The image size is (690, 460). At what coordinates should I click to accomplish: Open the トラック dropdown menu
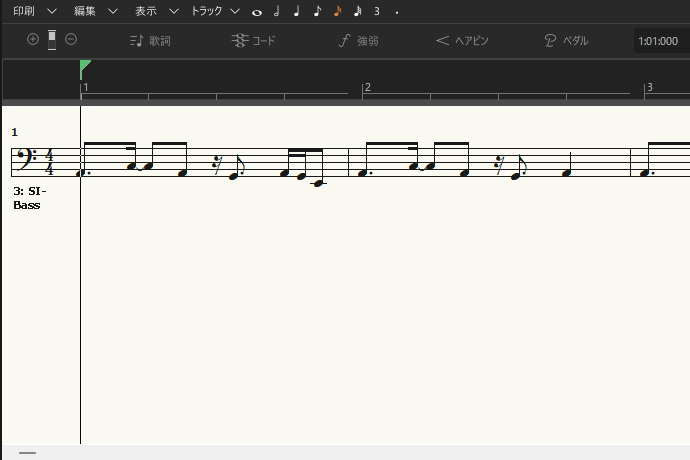215,11
